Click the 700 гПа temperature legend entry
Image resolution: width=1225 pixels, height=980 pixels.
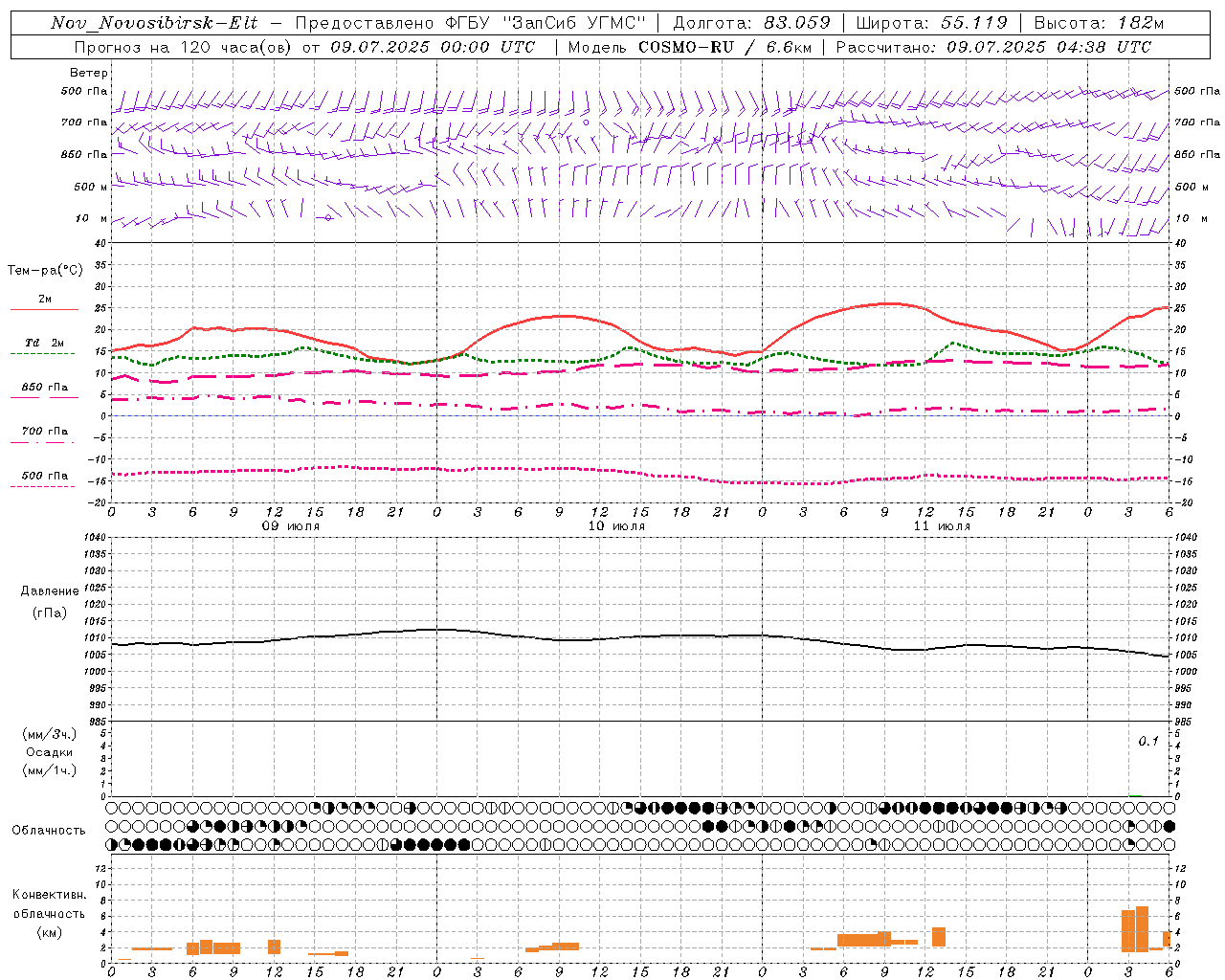pyautogui.click(x=44, y=431)
